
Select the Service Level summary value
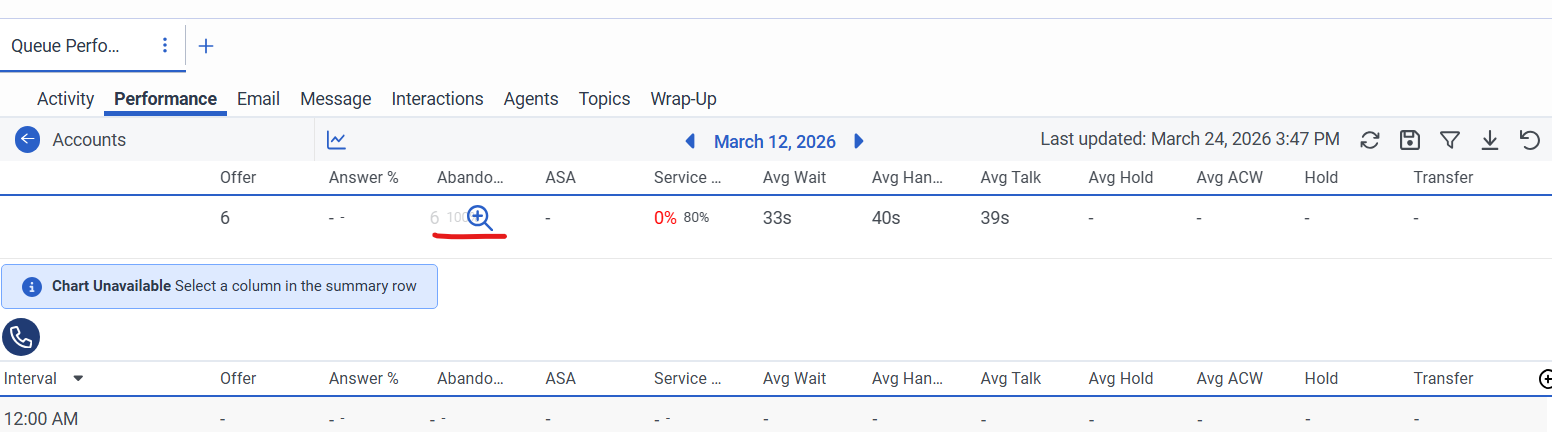(x=665, y=218)
